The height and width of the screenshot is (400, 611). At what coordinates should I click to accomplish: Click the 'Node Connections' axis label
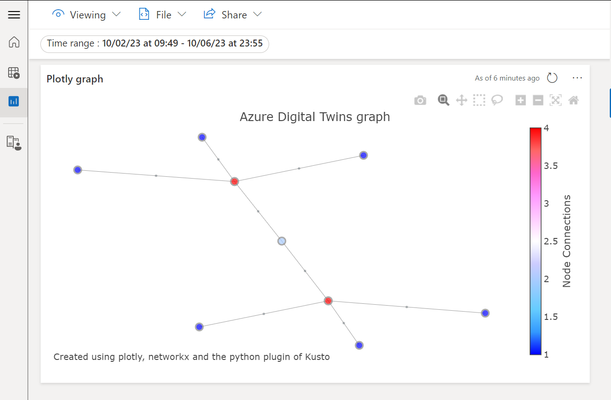pos(567,241)
